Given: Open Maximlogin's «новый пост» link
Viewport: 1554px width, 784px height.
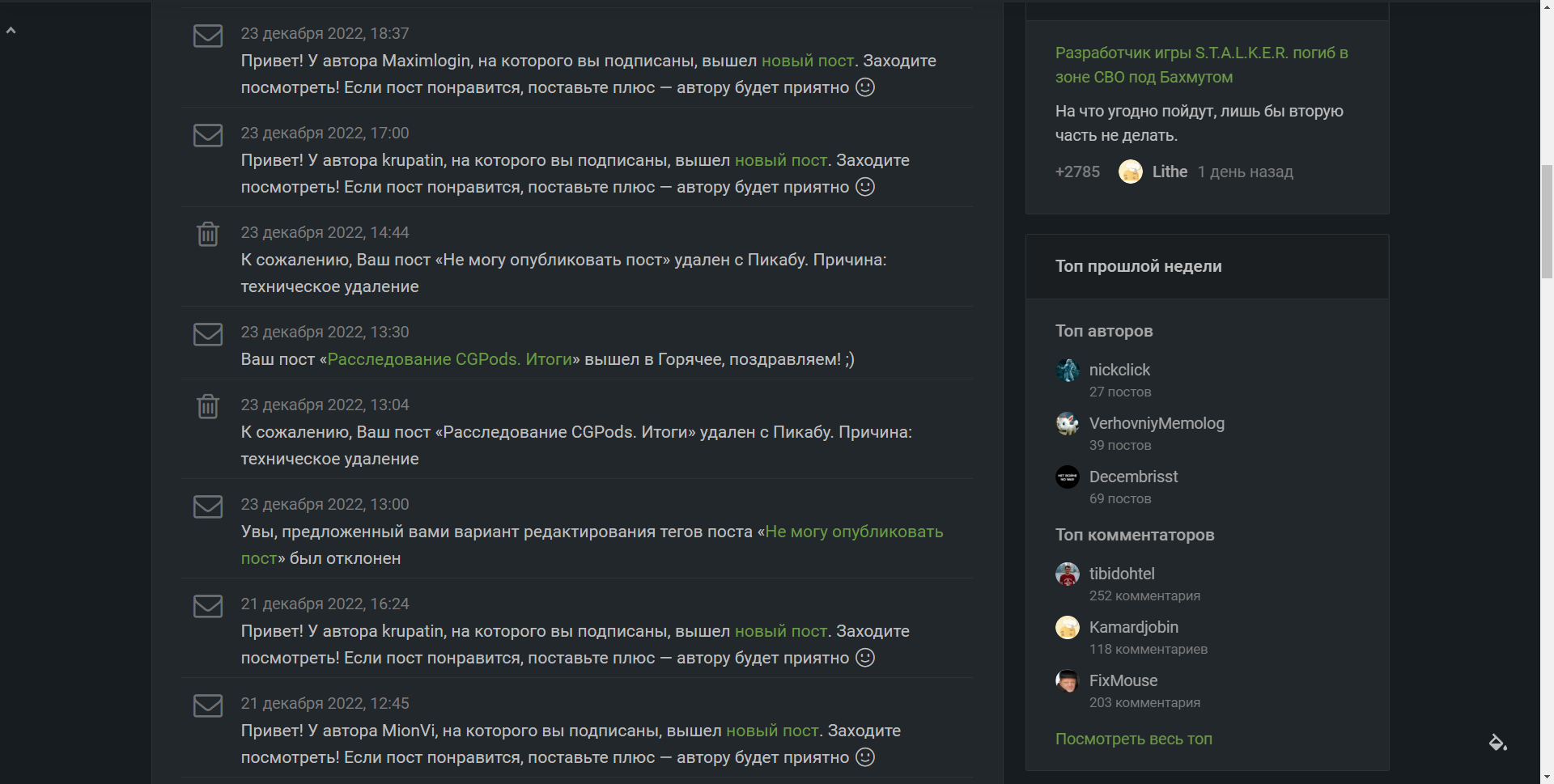Looking at the screenshot, I should [807, 61].
